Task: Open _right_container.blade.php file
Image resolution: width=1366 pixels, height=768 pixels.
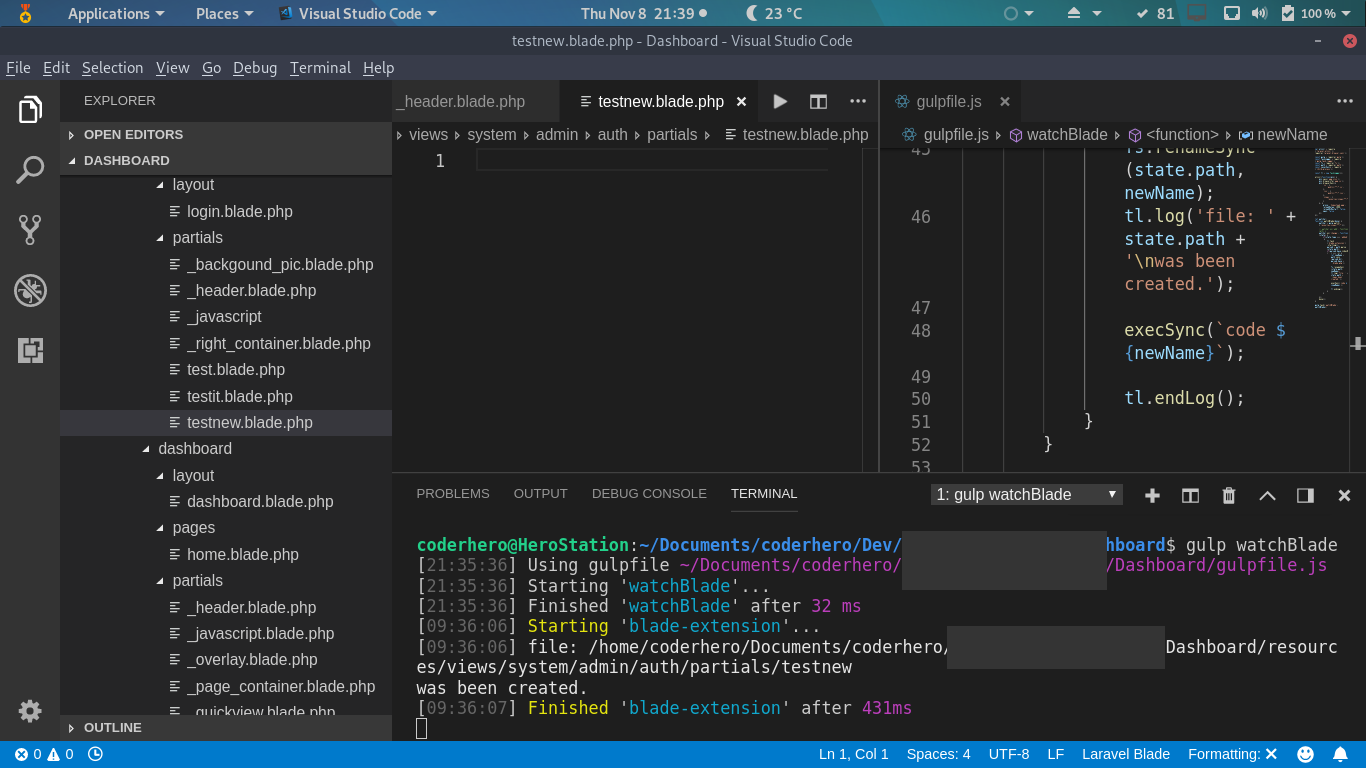Action: point(278,343)
